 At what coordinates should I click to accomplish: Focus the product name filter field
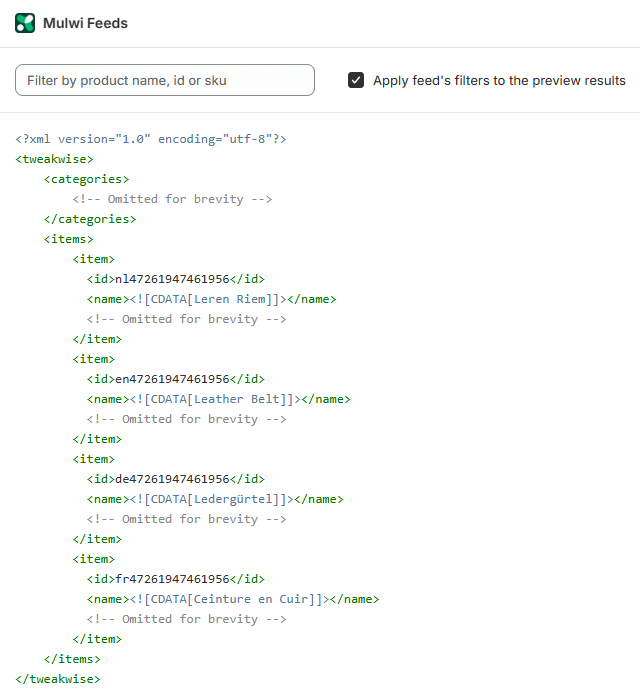pos(165,80)
